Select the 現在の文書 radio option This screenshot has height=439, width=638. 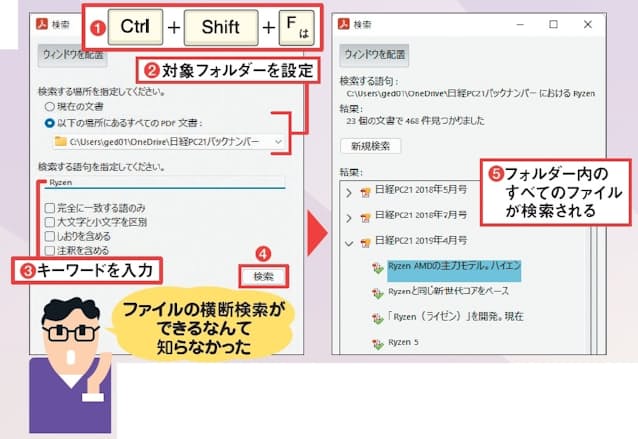(49, 107)
